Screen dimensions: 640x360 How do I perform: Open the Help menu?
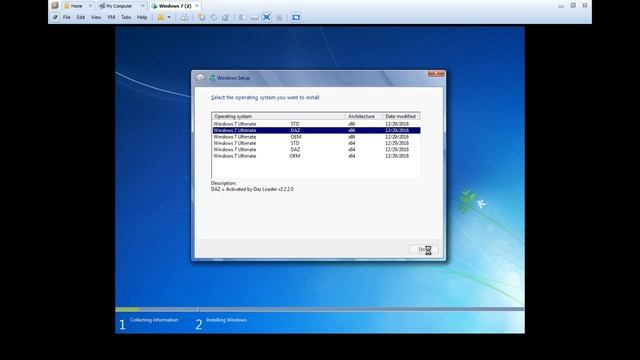point(142,17)
